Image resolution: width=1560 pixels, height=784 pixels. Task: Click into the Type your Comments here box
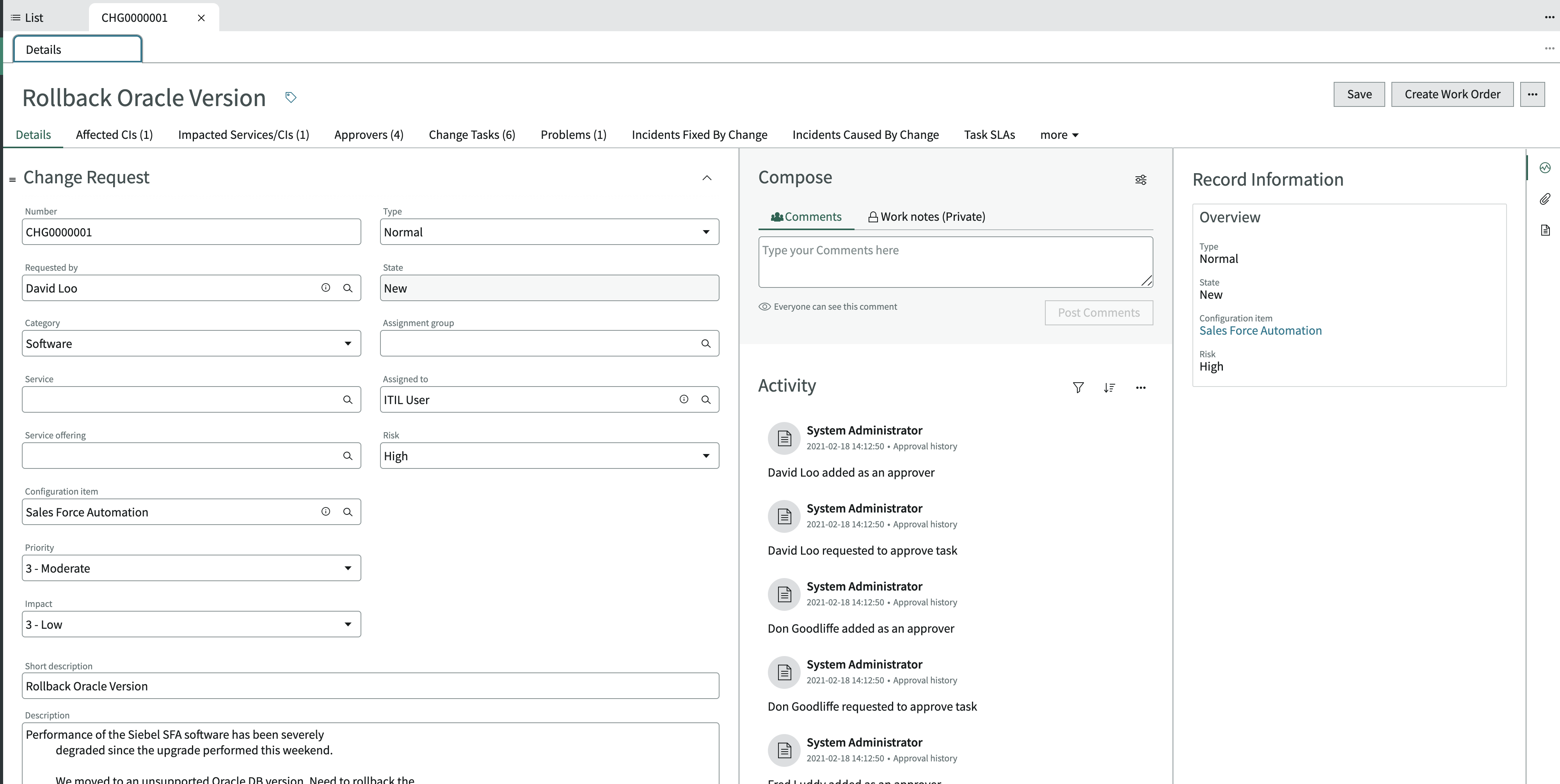click(956, 262)
